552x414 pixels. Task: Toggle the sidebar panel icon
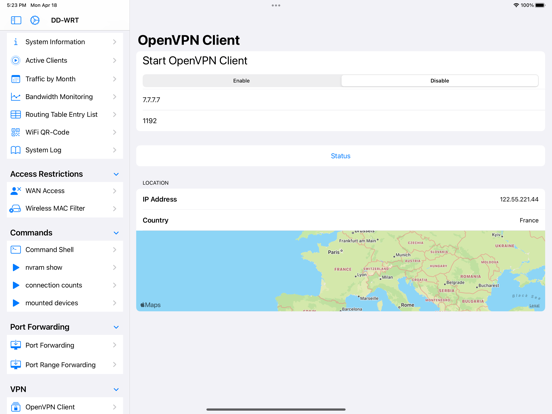[16, 20]
